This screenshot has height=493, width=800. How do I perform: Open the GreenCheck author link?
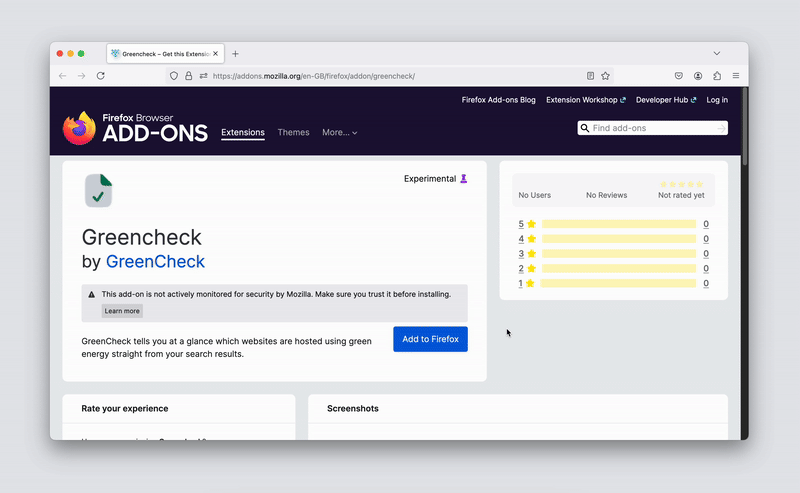pos(155,262)
